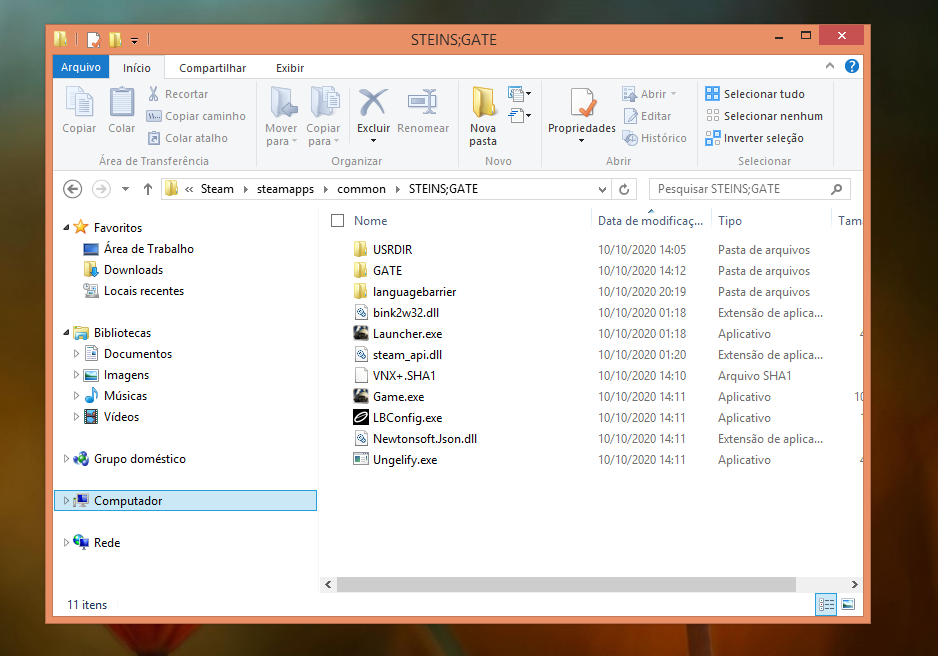
Task: Expand the Documentos library node
Action: (76, 353)
